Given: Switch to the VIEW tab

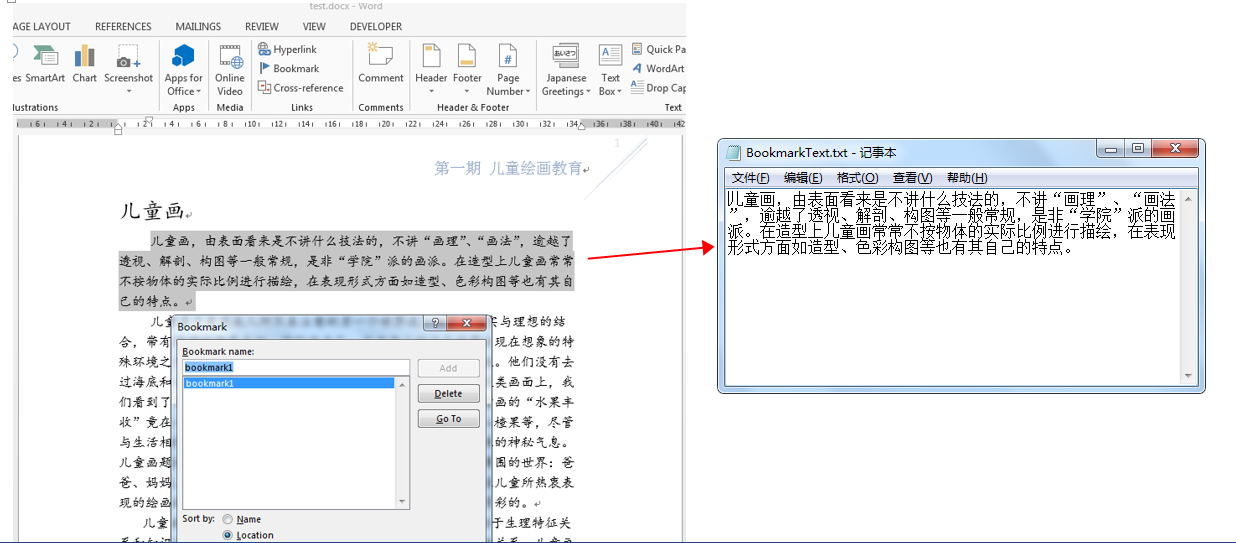Looking at the screenshot, I should [314, 27].
